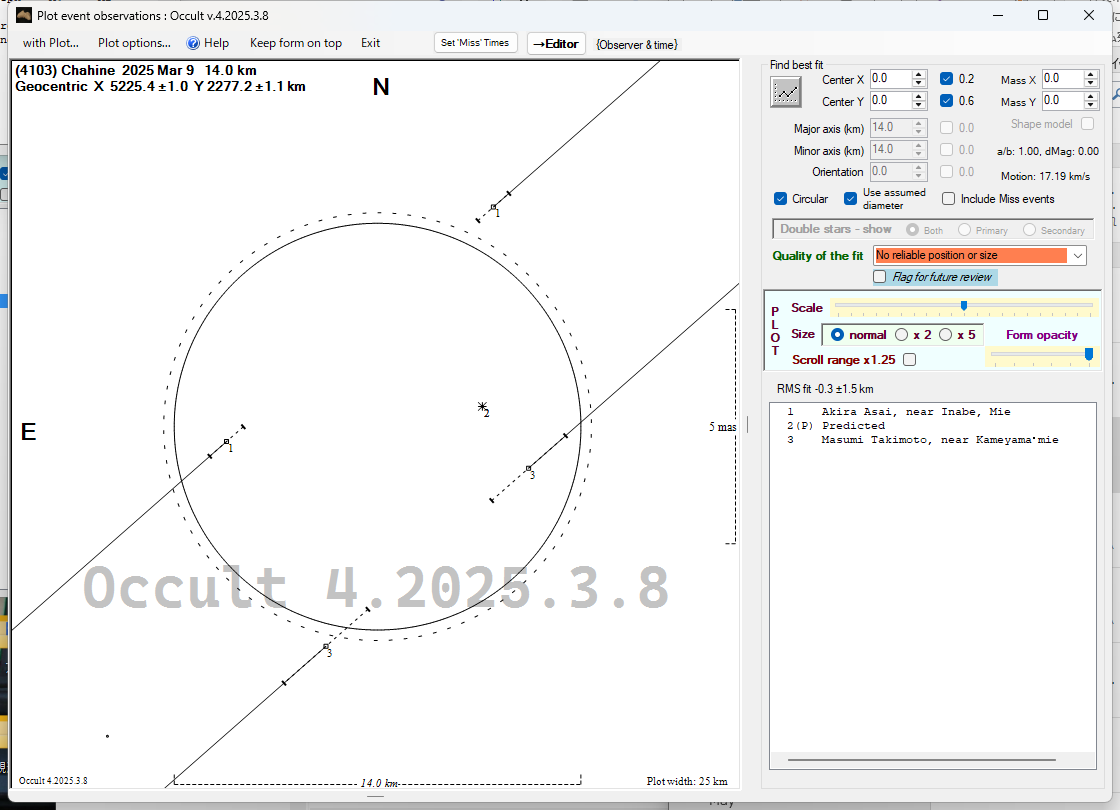The width and height of the screenshot is (1120, 810).
Task: Click the Keep form on top menu item
Action: coord(295,43)
